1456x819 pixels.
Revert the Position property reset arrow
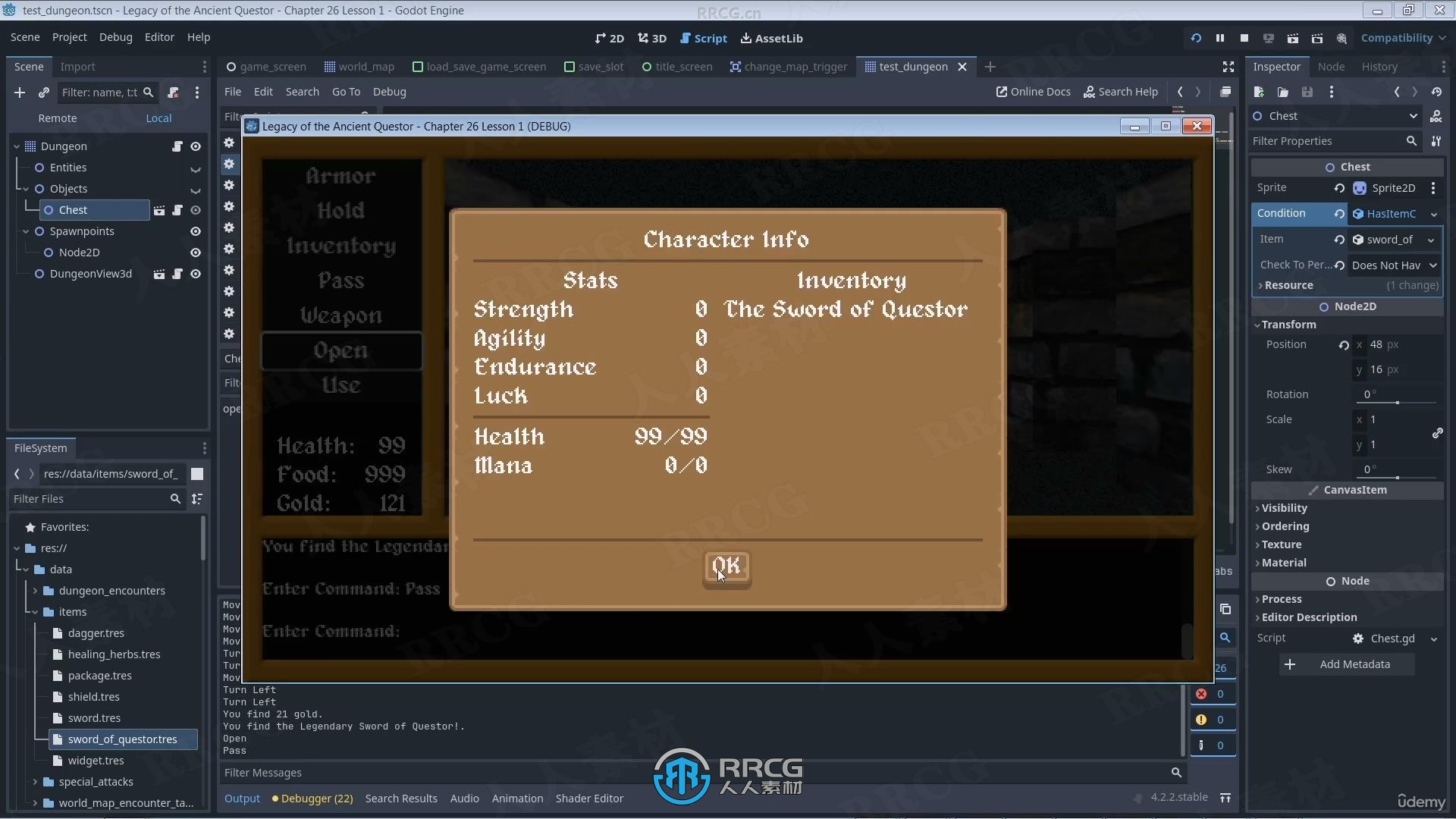[1344, 345]
